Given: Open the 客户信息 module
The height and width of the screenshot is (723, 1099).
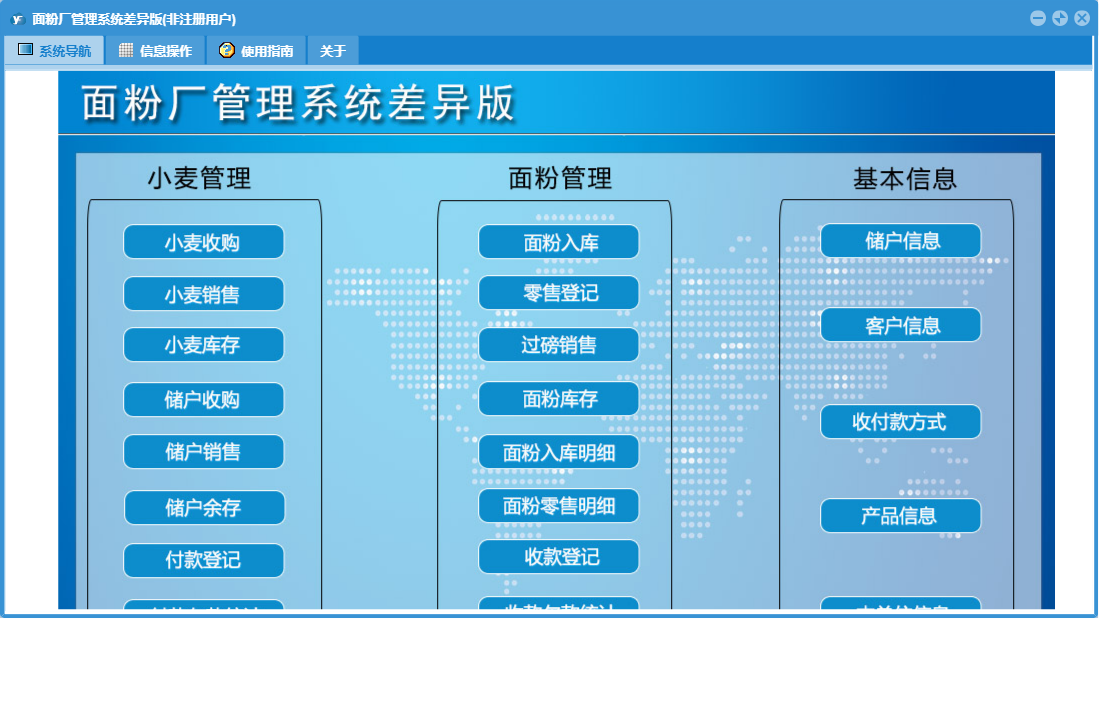Looking at the screenshot, I should 901,325.
